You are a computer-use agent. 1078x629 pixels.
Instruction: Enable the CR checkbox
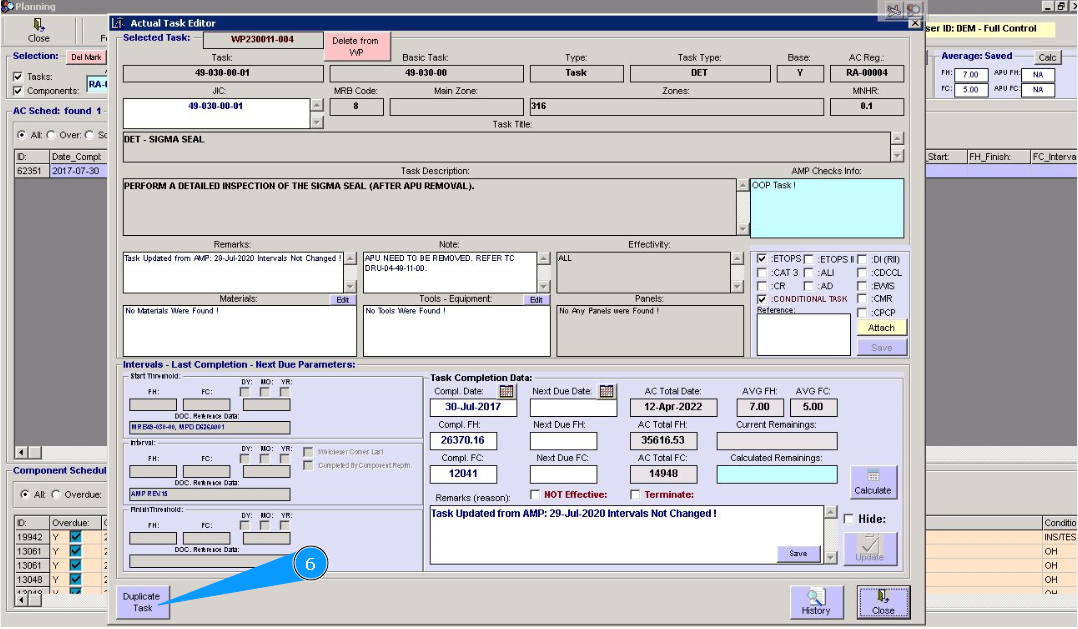[x=762, y=286]
